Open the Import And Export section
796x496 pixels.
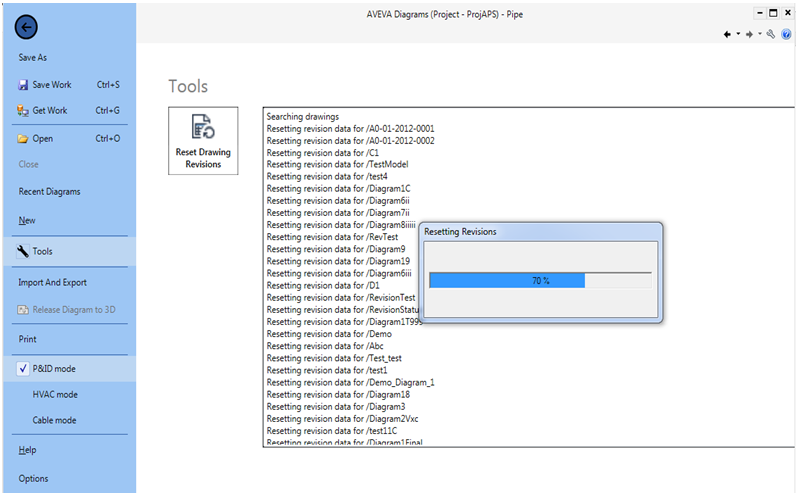pos(52,282)
